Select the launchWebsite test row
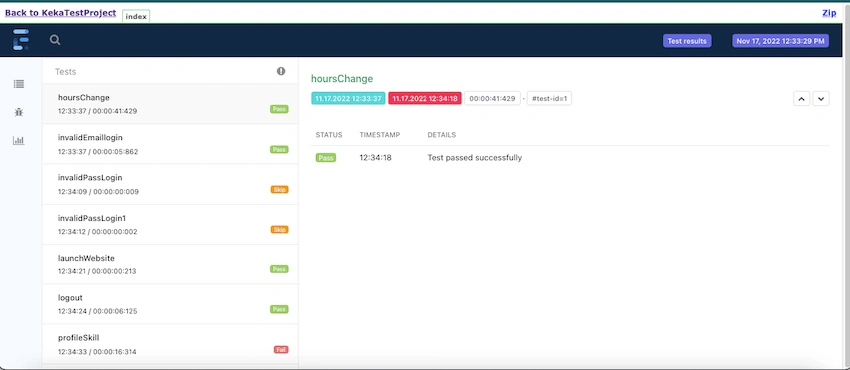 170,264
